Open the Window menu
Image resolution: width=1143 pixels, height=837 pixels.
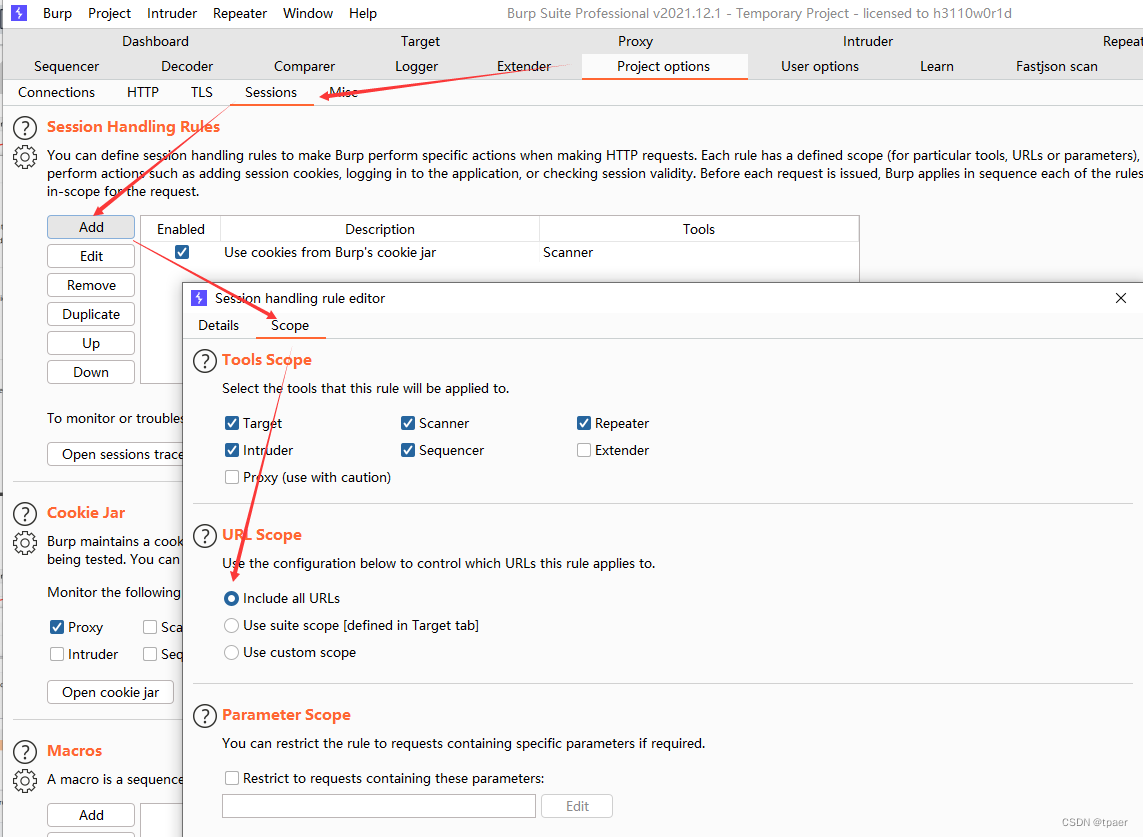click(308, 13)
